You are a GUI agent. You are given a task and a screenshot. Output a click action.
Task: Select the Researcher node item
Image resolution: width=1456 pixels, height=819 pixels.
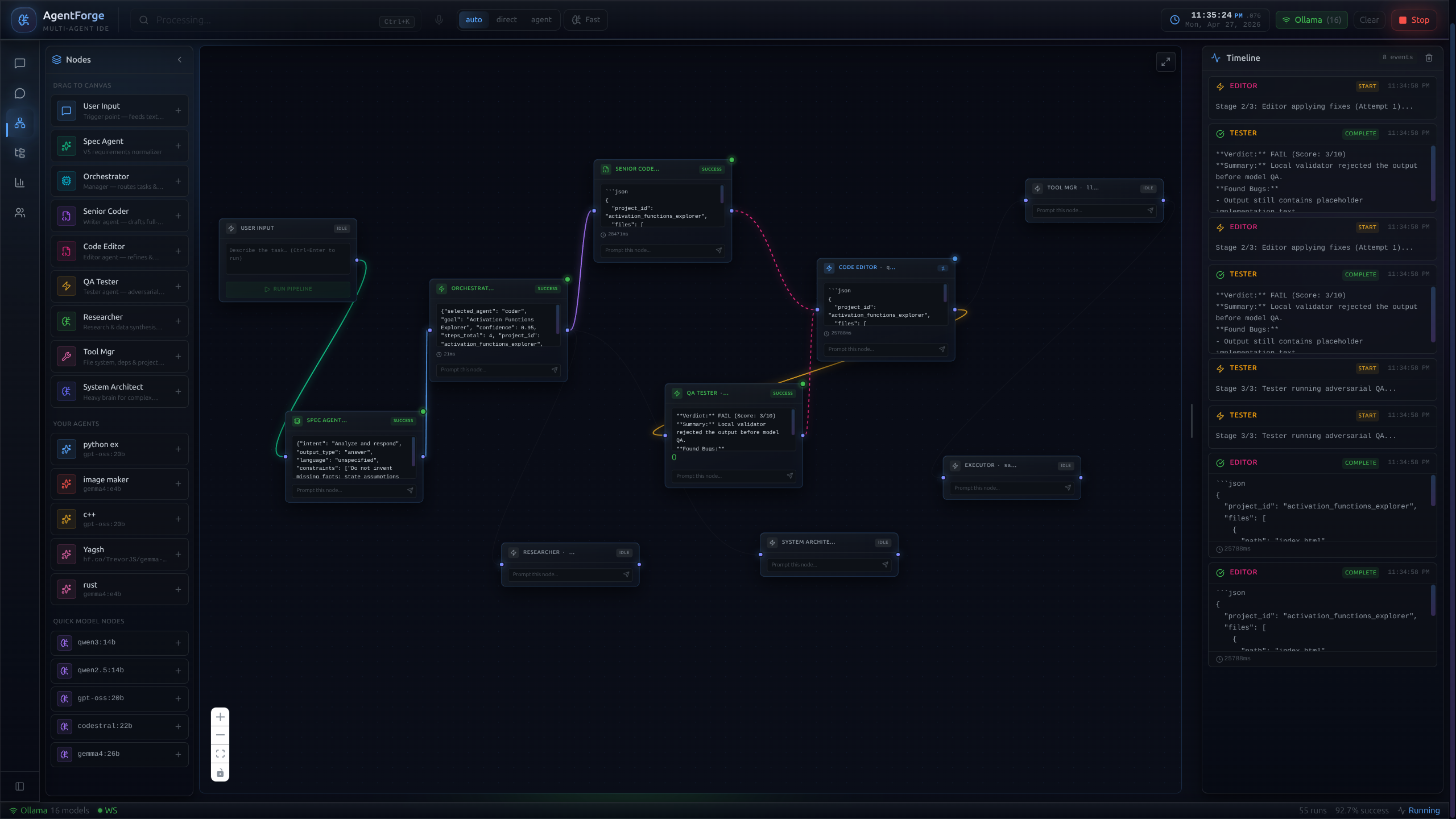pyautogui.click(x=119, y=321)
